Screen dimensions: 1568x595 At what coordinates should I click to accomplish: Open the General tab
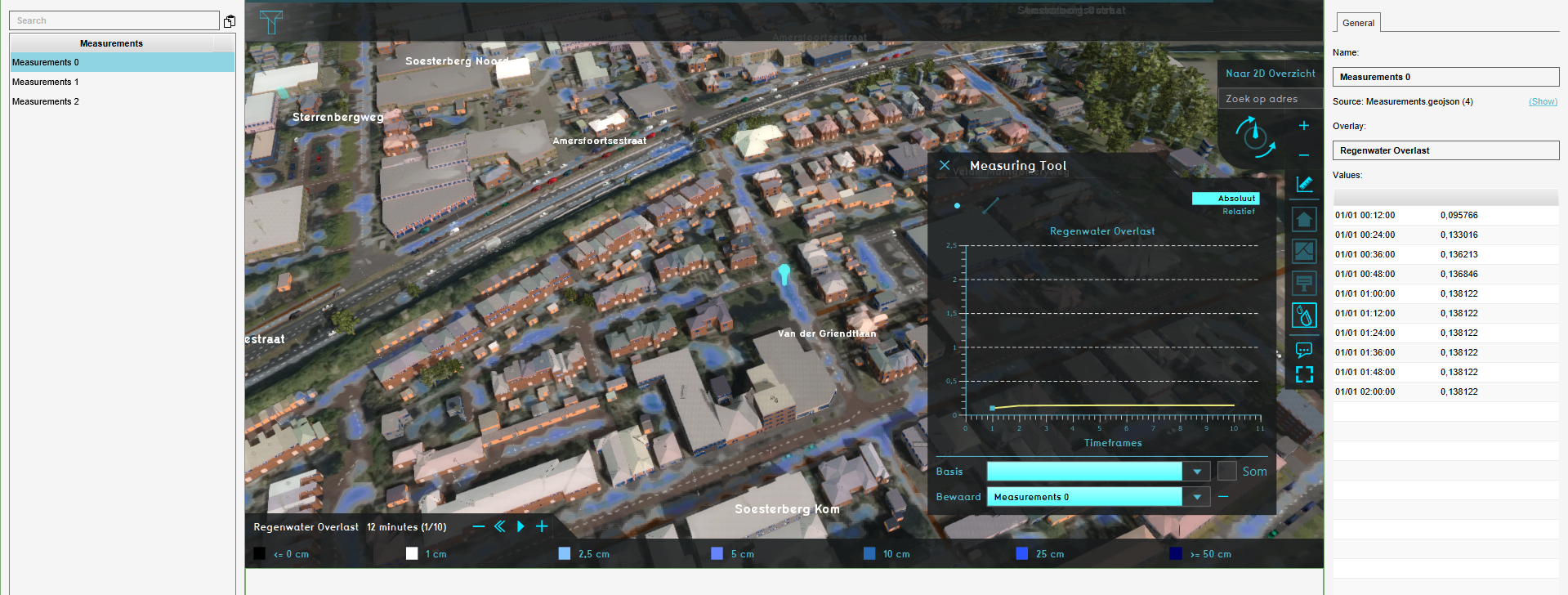(x=1357, y=23)
